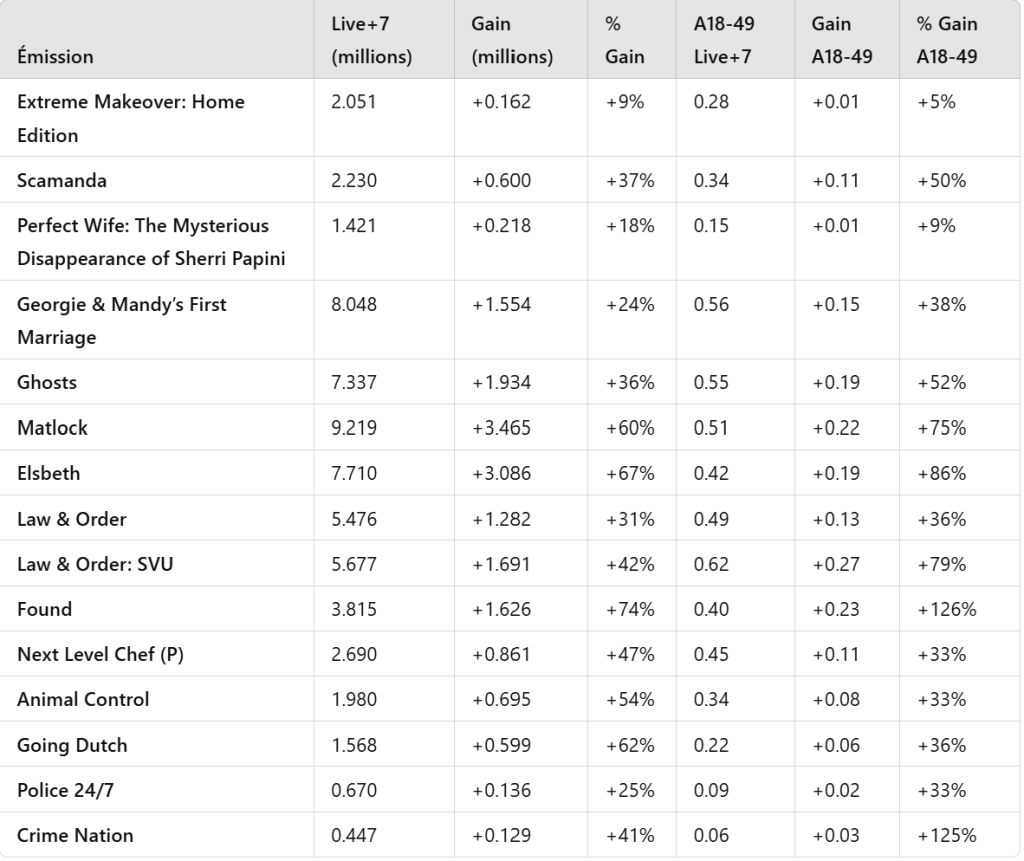
Task: Click Going Dutch's +62% gain cell
Action: [629, 744]
